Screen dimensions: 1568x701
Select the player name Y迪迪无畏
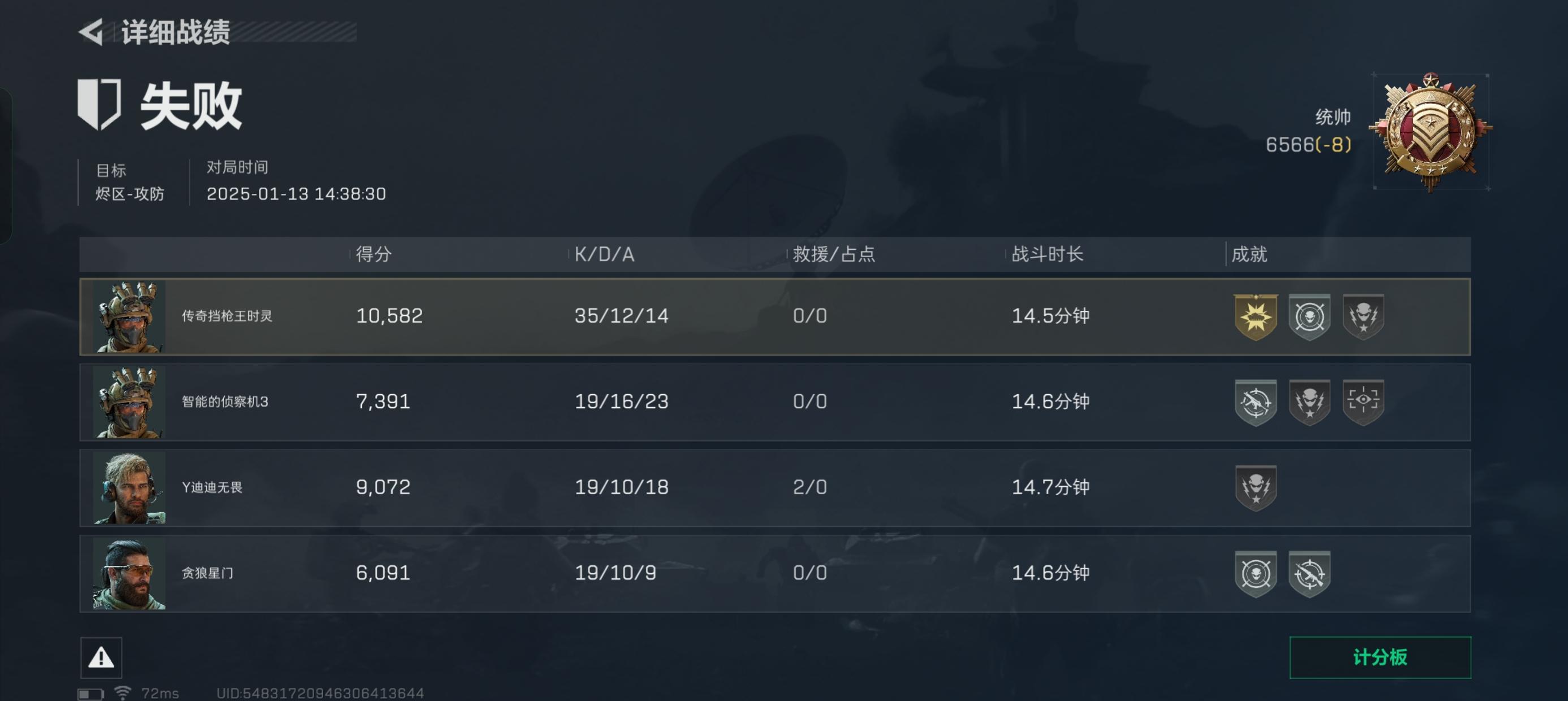(x=212, y=487)
